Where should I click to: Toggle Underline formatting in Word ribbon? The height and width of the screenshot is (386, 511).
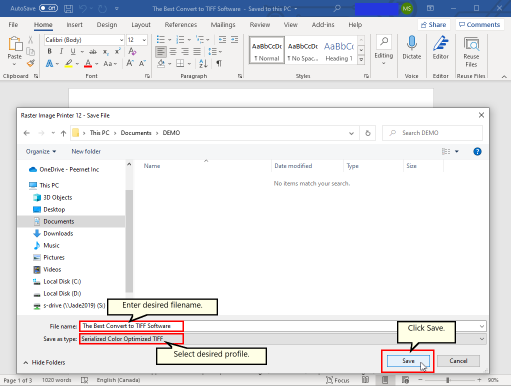(73, 51)
